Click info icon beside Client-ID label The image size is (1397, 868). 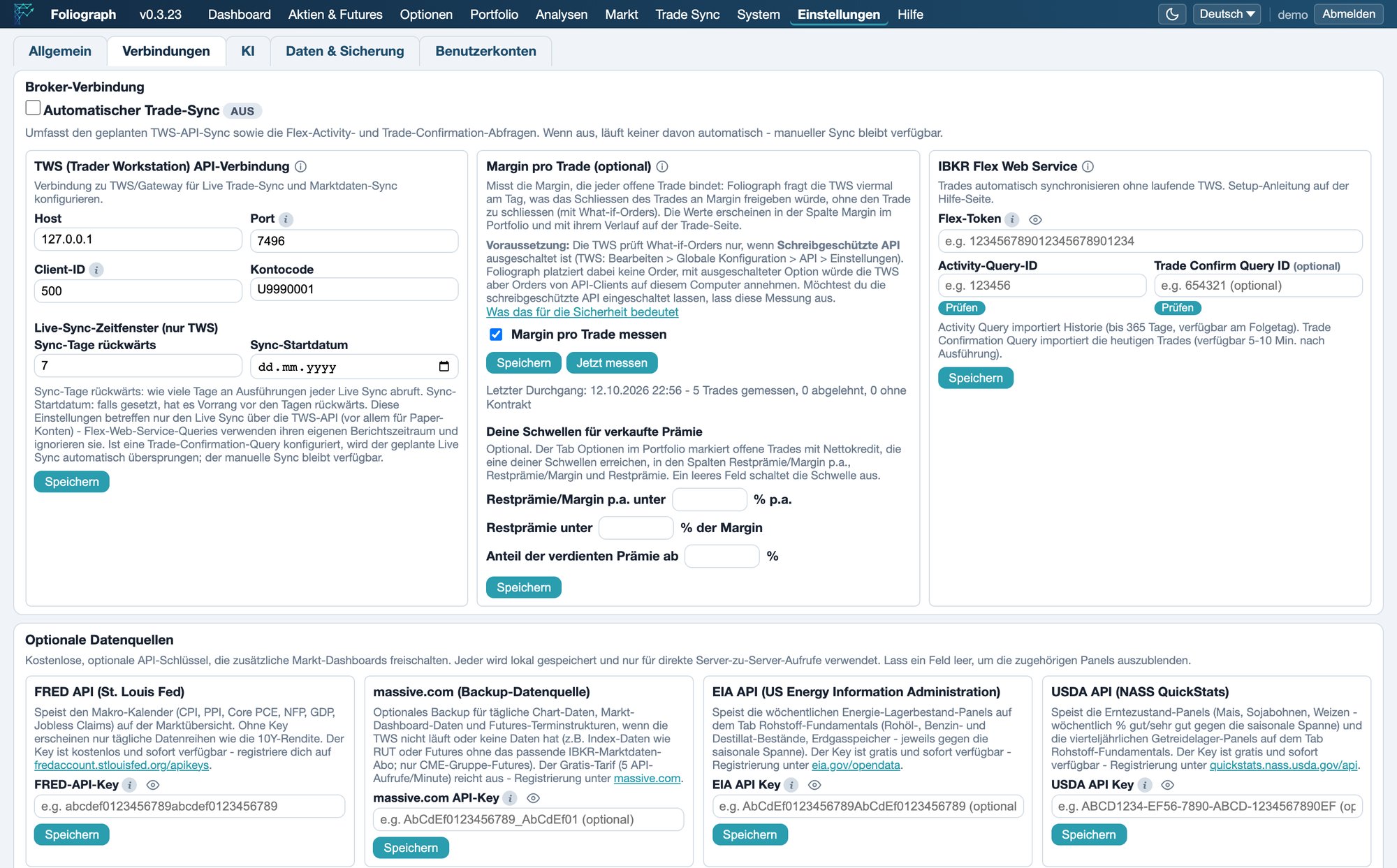[96, 270]
